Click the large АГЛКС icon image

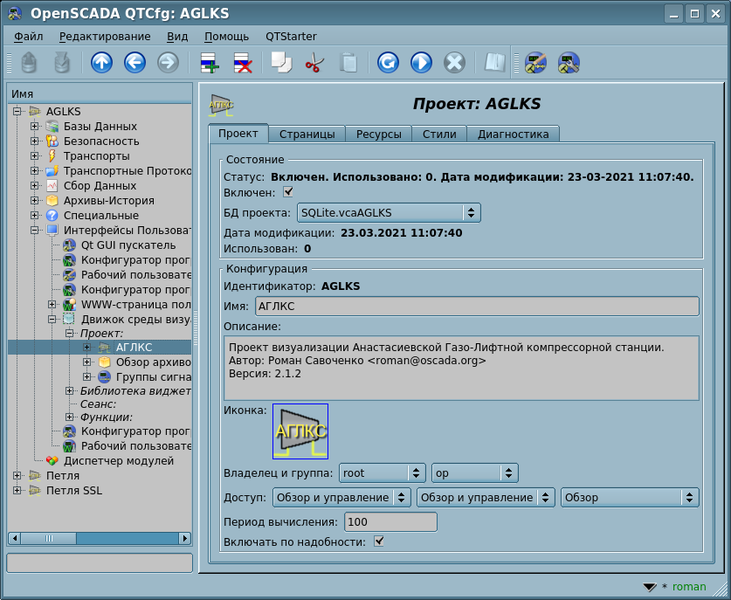click(x=300, y=431)
